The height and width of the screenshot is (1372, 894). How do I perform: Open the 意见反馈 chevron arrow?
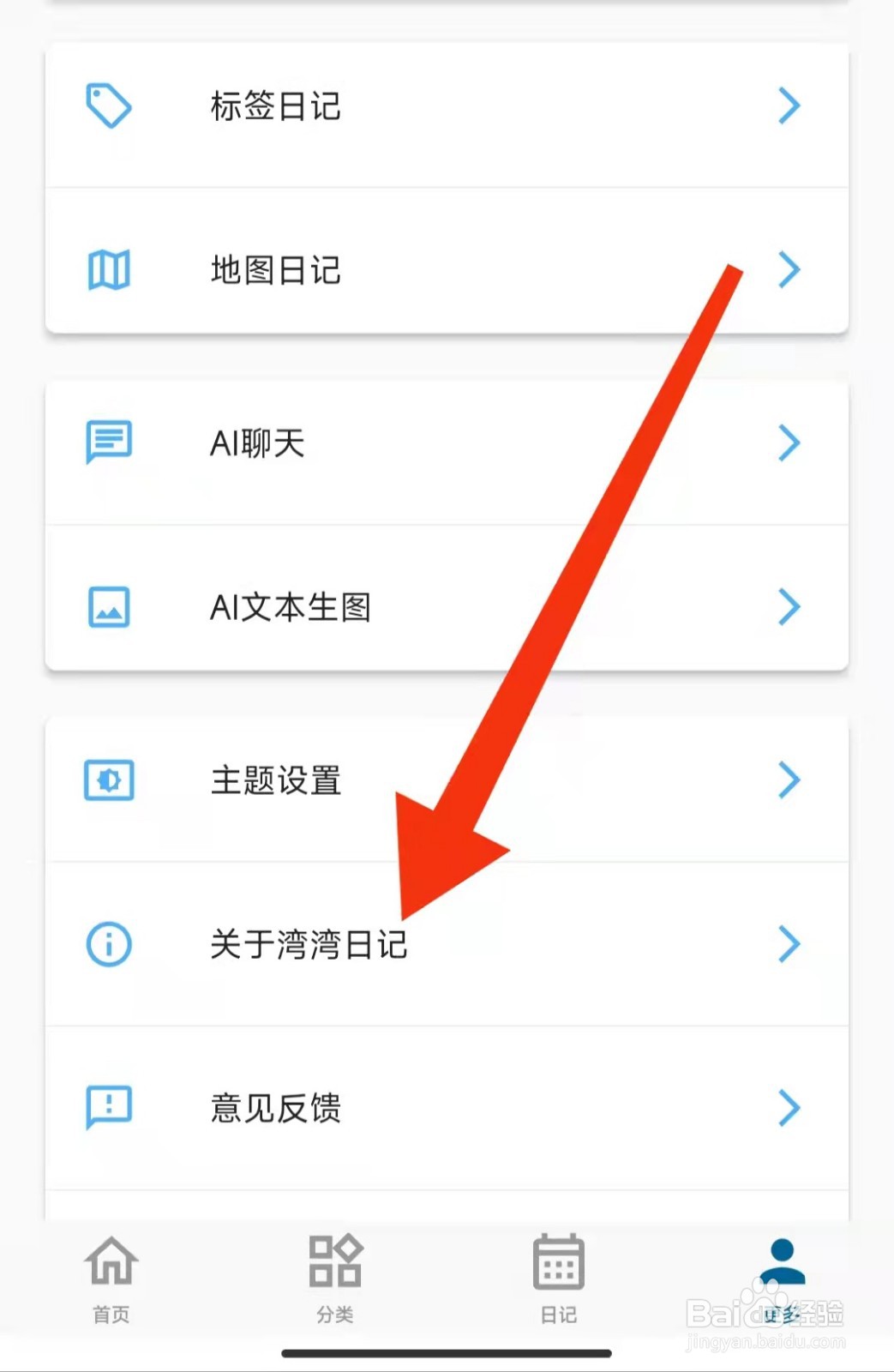tap(789, 1107)
